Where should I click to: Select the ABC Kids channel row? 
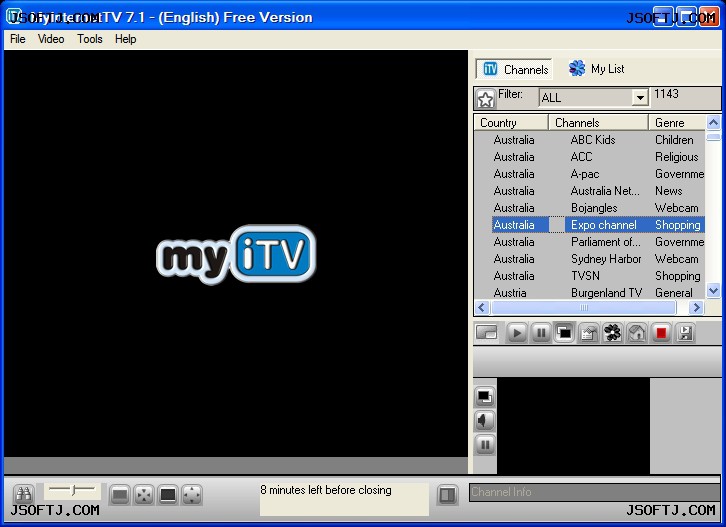pyautogui.click(x=589, y=140)
